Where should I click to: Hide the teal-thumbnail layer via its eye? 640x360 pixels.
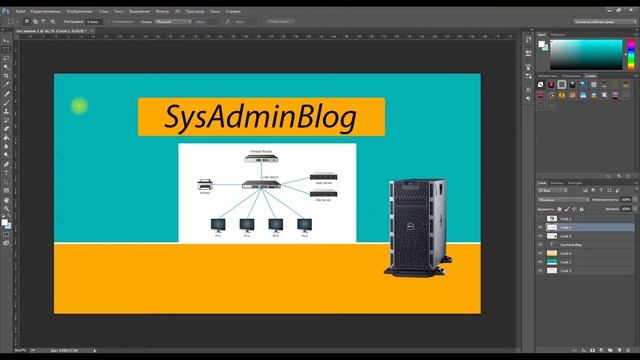tap(540, 262)
